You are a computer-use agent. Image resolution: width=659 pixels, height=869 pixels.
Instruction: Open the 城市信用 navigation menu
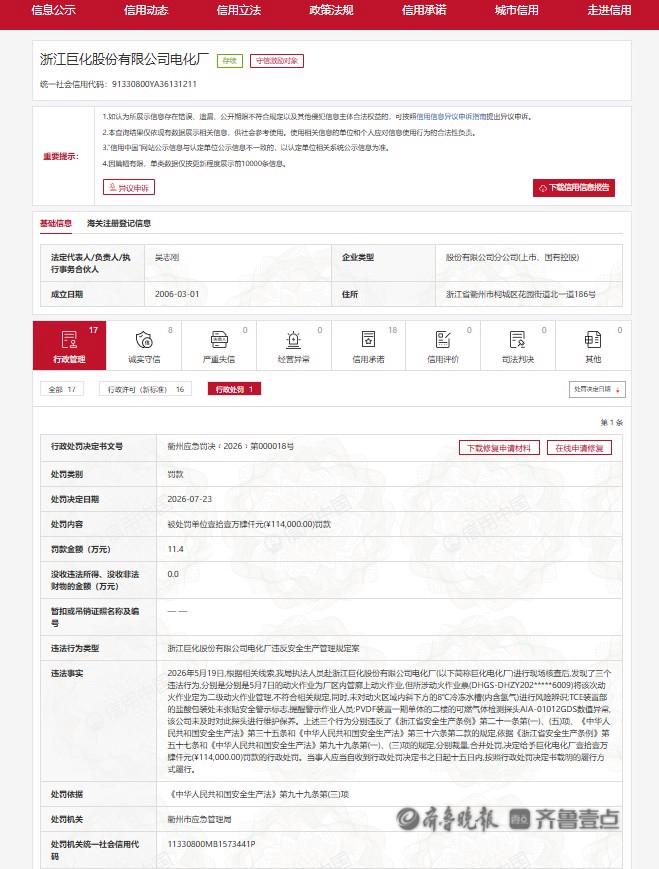[517, 10]
